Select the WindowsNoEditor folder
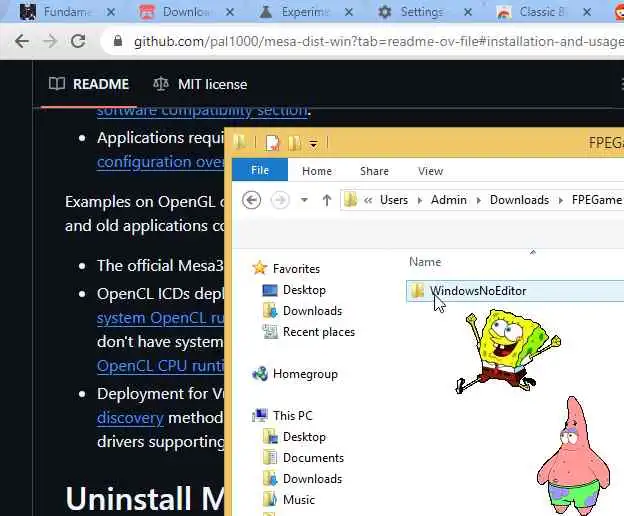Image resolution: width=624 pixels, height=516 pixels. coord(515,291)
